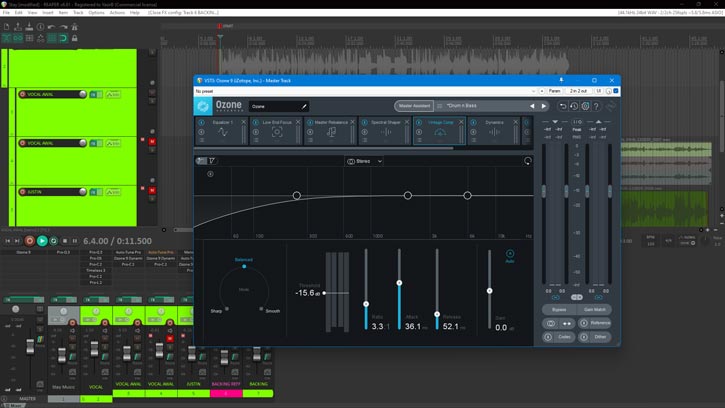This screenshot has width=725, height=408.
Task: Open Stereo channel mode dropdown
Action: [x=364, y=161]
